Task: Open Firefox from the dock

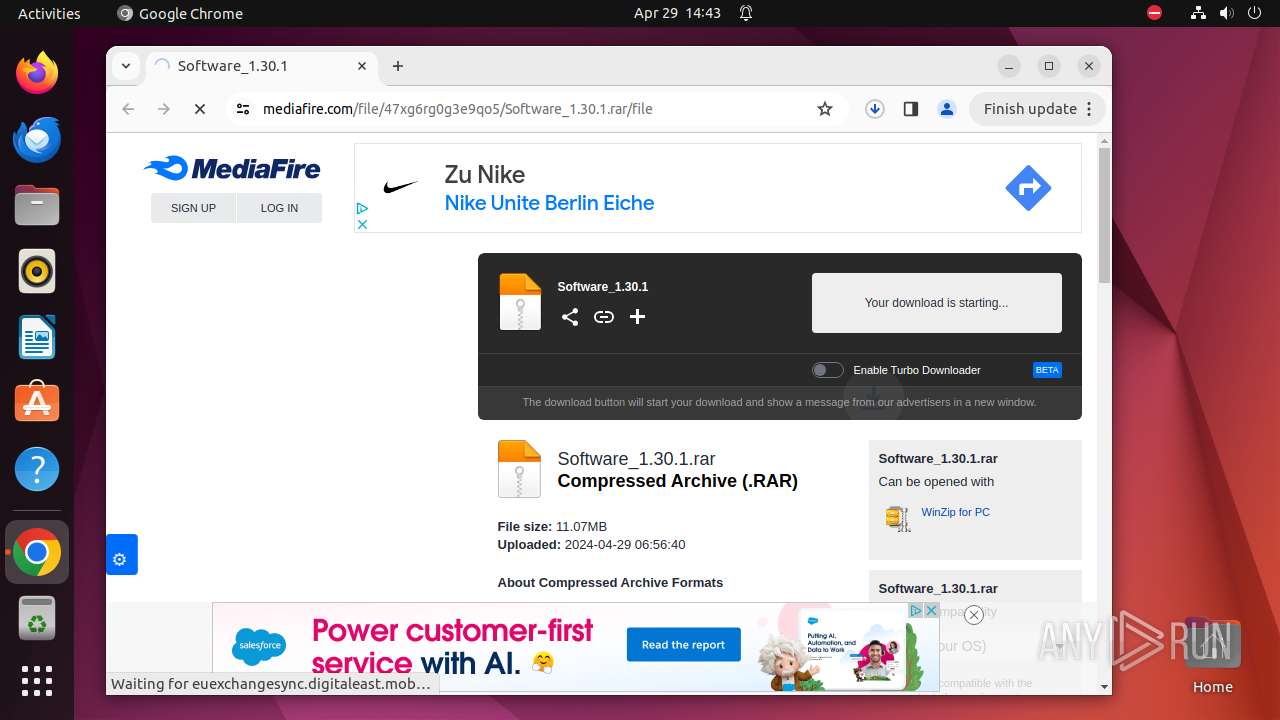Action: [37, 73]
